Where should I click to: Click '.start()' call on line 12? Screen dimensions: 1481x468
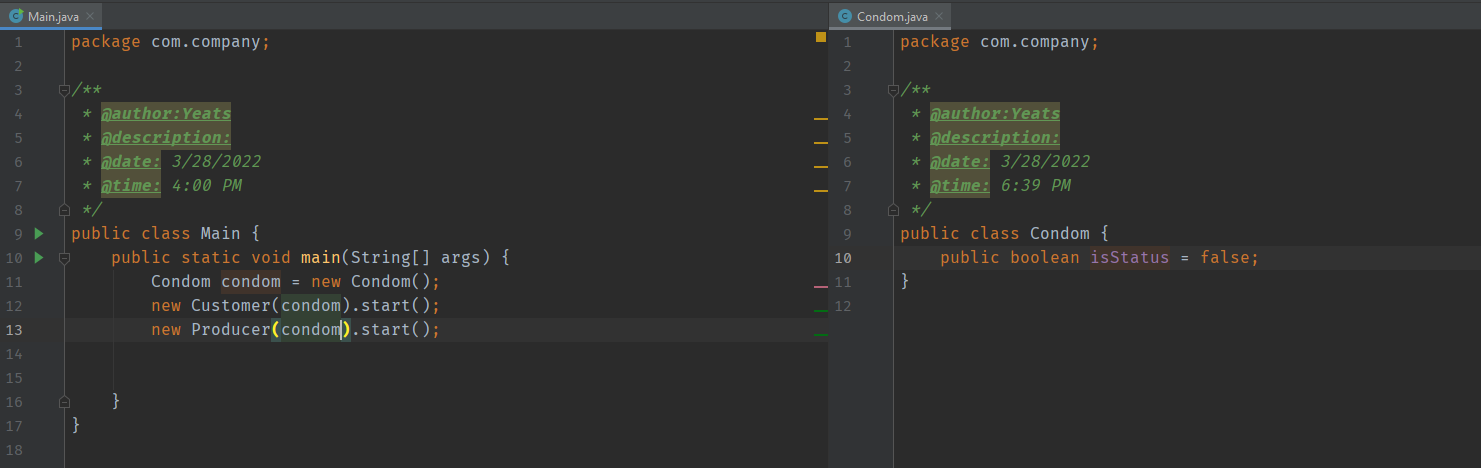coord(391,306)
